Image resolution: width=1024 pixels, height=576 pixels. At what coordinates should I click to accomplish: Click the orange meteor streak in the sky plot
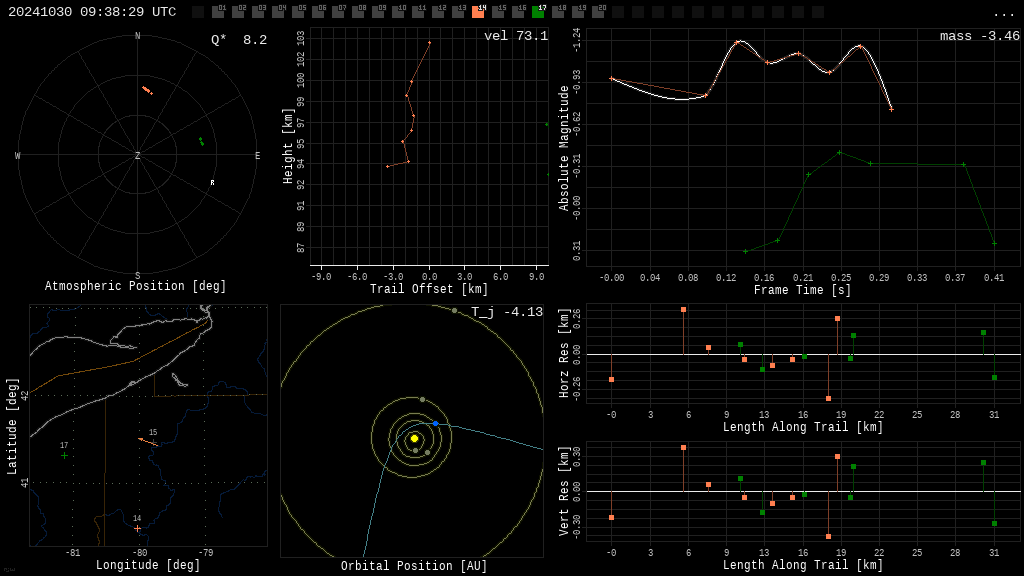(147, 90)
